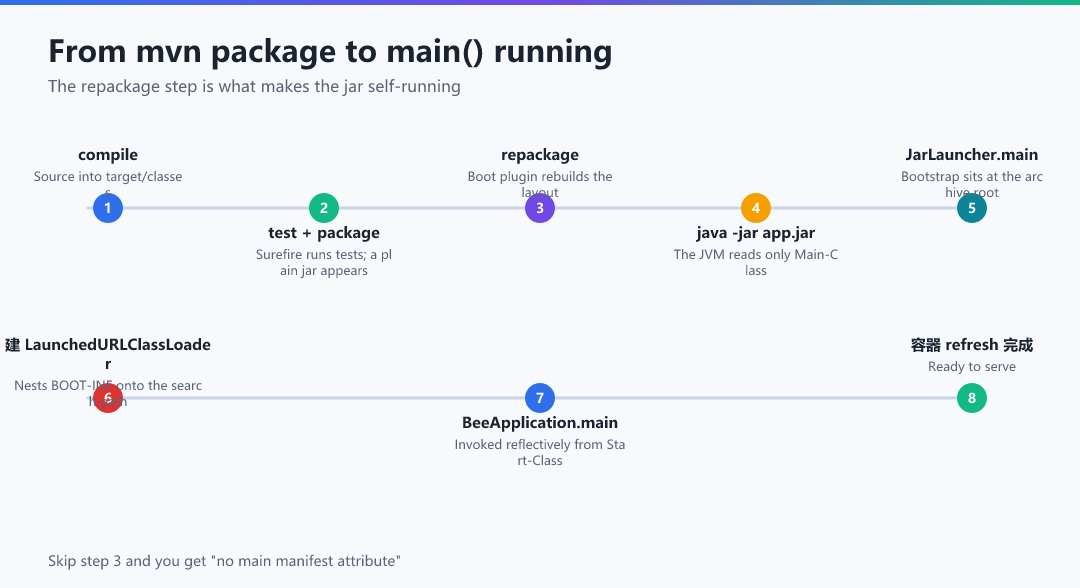This screenshot has height=588, width=1080.
Task: Select step 6 red timeline marker
Action: tap(107, 398)
